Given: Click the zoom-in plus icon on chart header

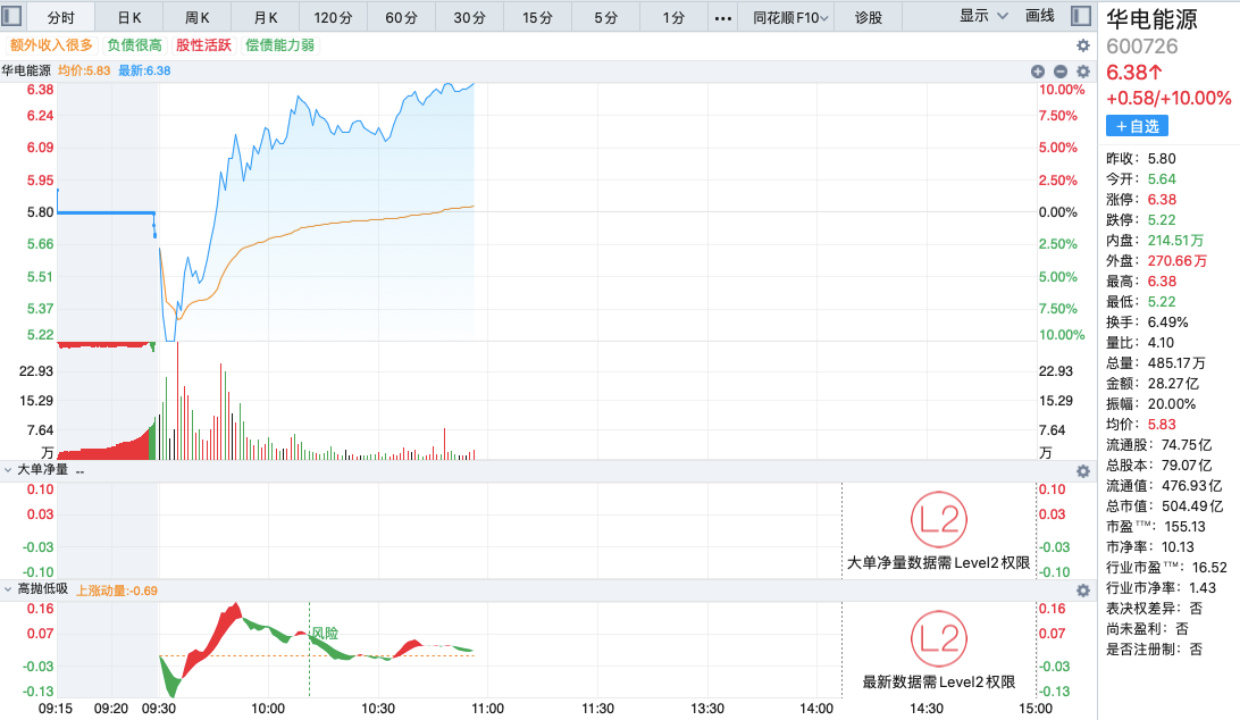Looking at the screenshot, I should pyautogui.click(x=1037, y=71).
